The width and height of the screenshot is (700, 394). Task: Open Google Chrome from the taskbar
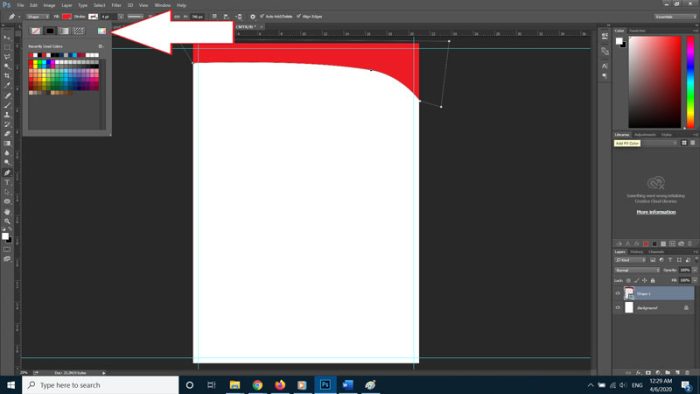[258, 385]
